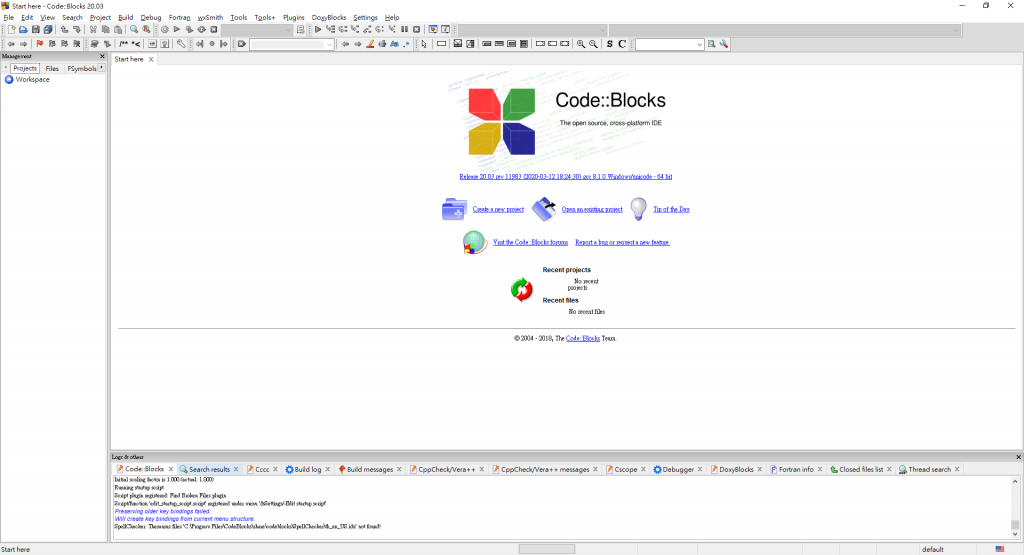Click the Thread search options wrench icon
Image resolution: width=1024 pixels, height=555 pixels.
pos(724,44)
